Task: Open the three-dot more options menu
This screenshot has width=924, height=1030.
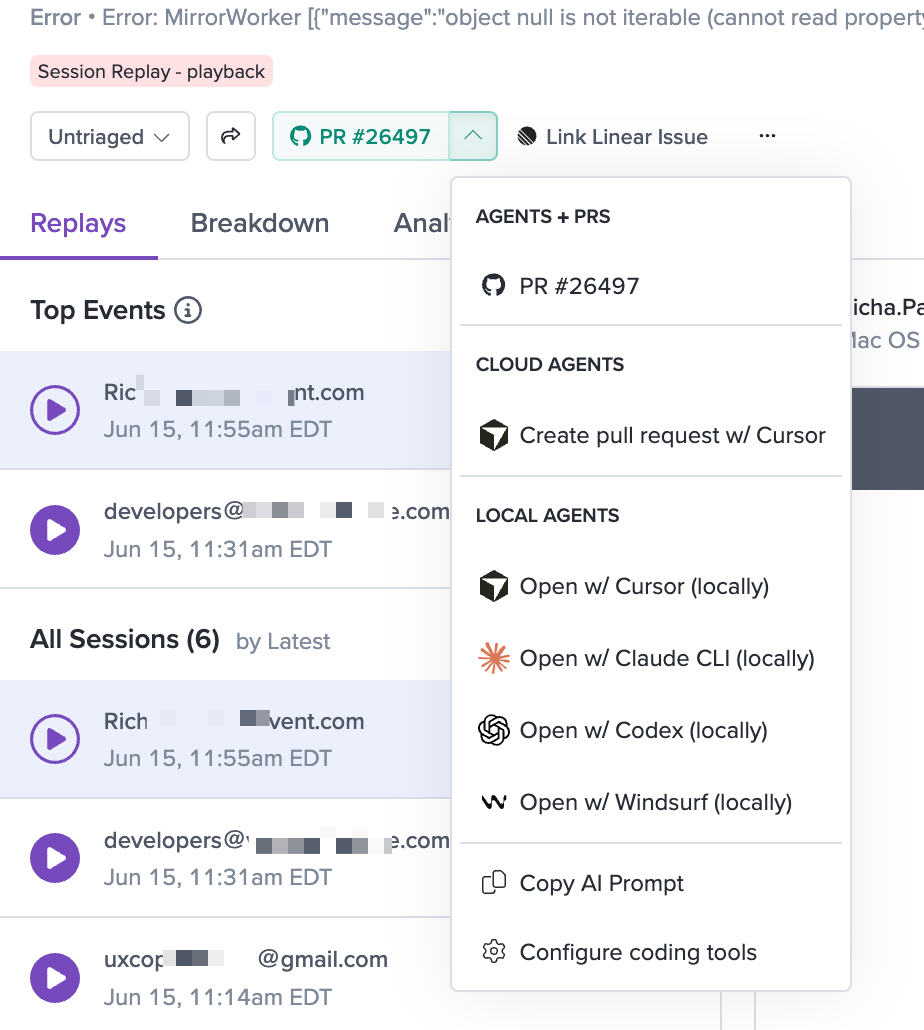Action: (x=767, y=136)
